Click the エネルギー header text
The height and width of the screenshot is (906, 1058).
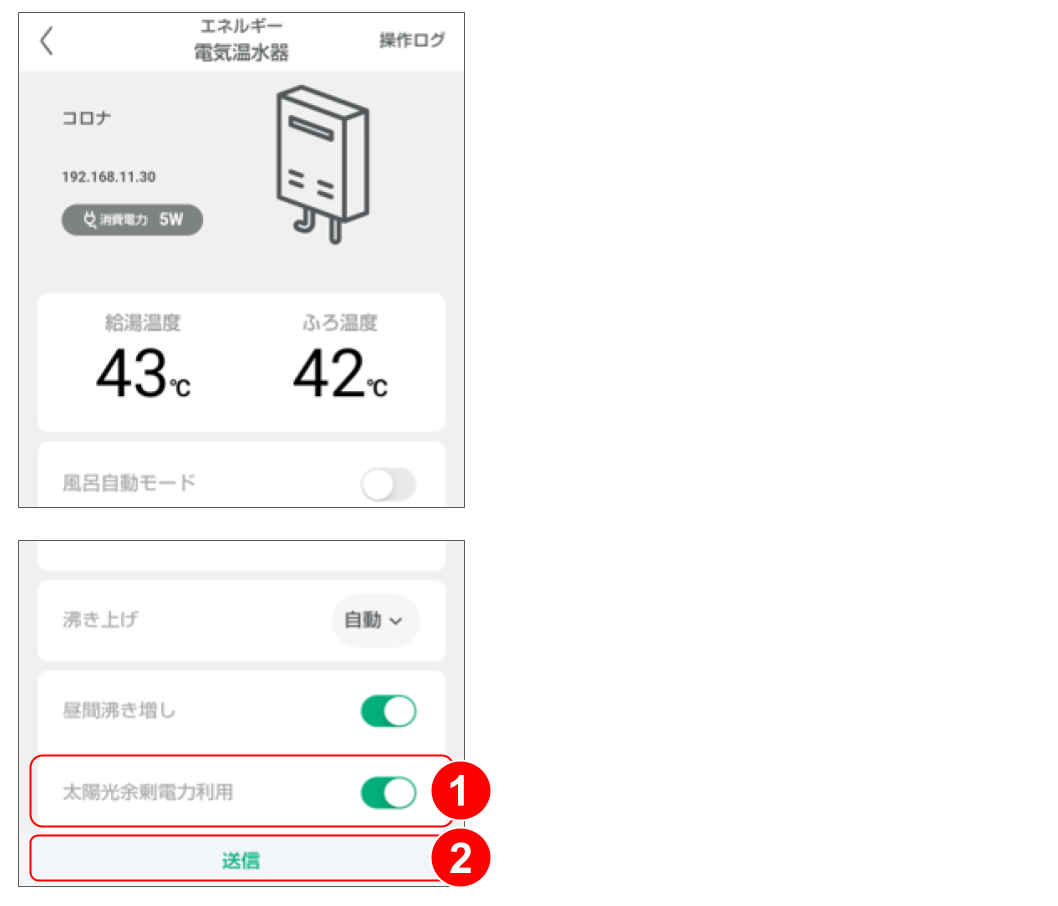(x=241, y=28)
